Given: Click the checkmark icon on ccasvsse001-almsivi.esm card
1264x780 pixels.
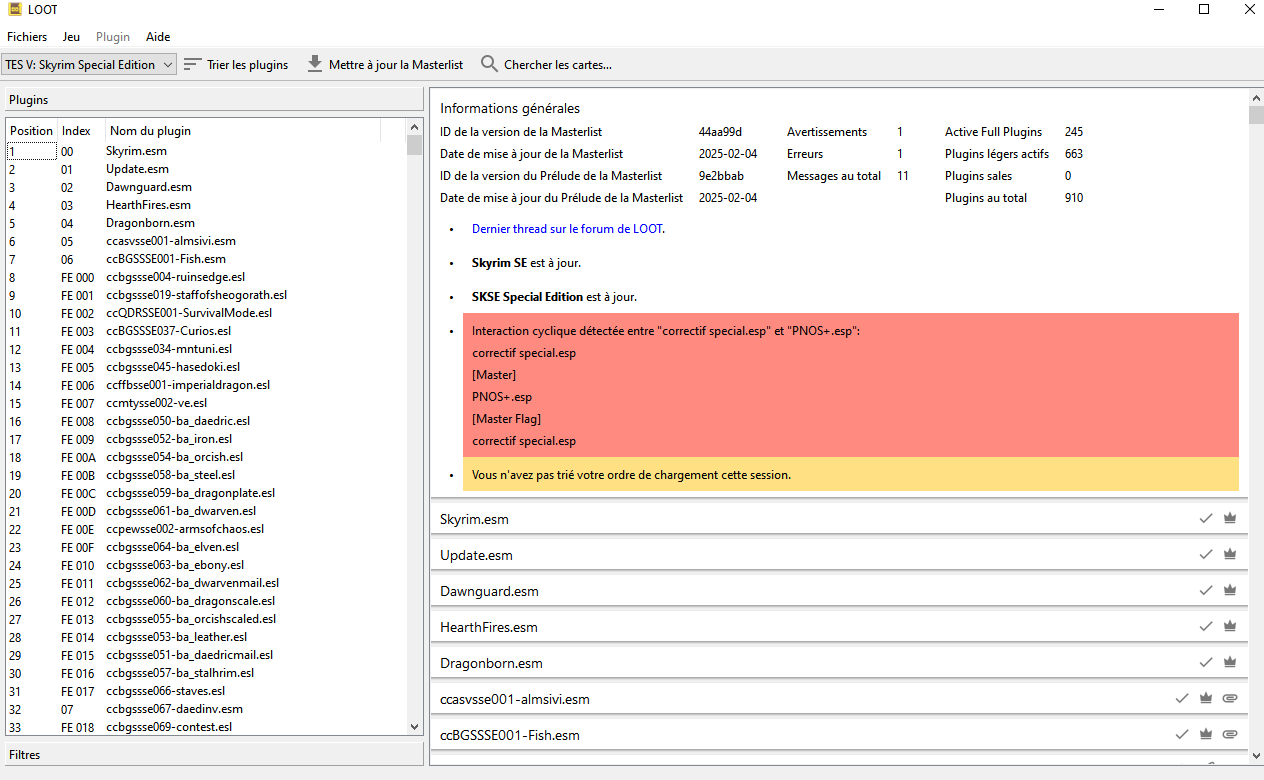Looking at the screenshot, I should click(1182, 698).
